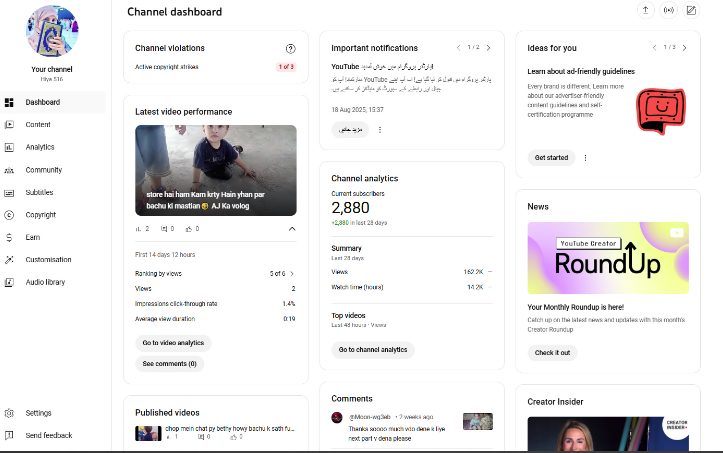
Task: Open Copyright in the sidebar
Action: click(53, 215)
